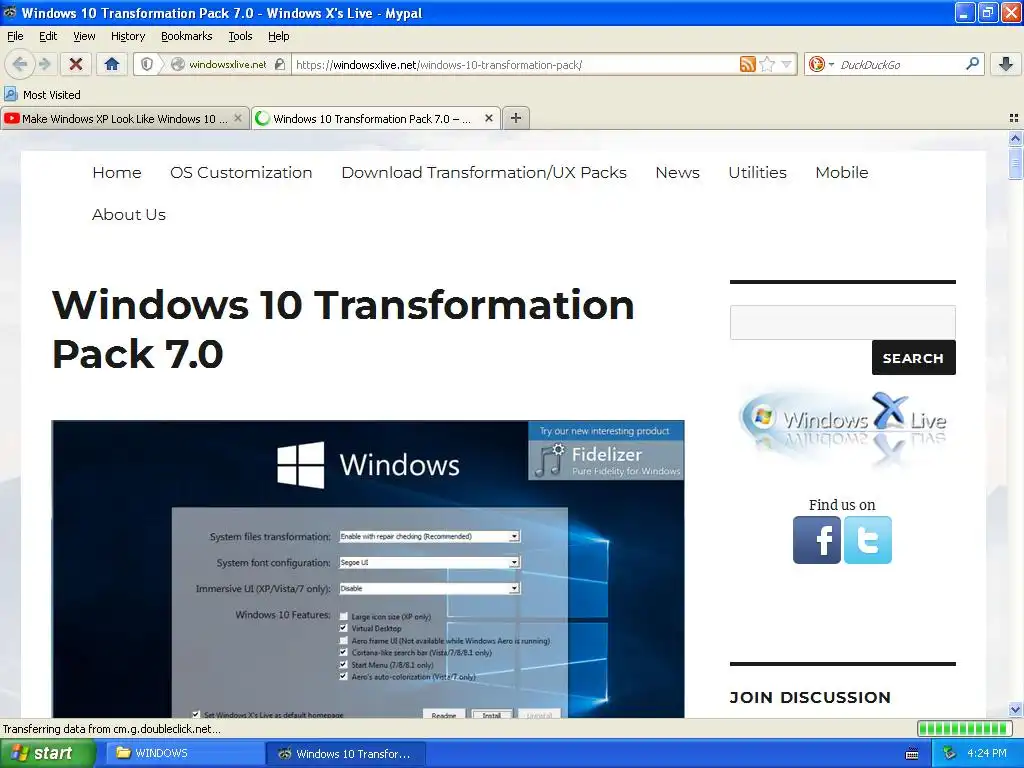Open the News nav link

click(x=677, y=172)
